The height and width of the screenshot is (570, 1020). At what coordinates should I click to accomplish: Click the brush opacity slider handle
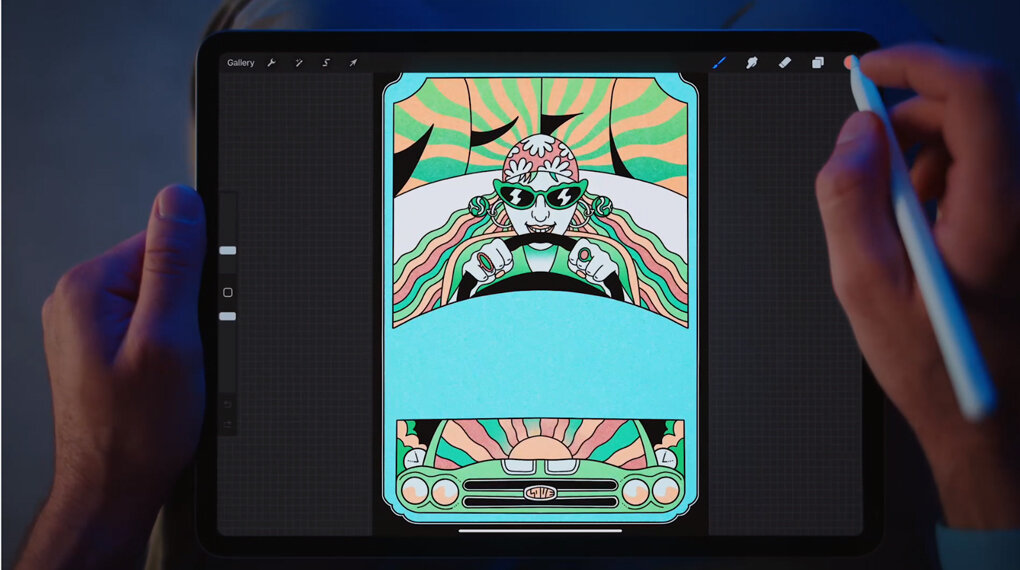point(228,316)
